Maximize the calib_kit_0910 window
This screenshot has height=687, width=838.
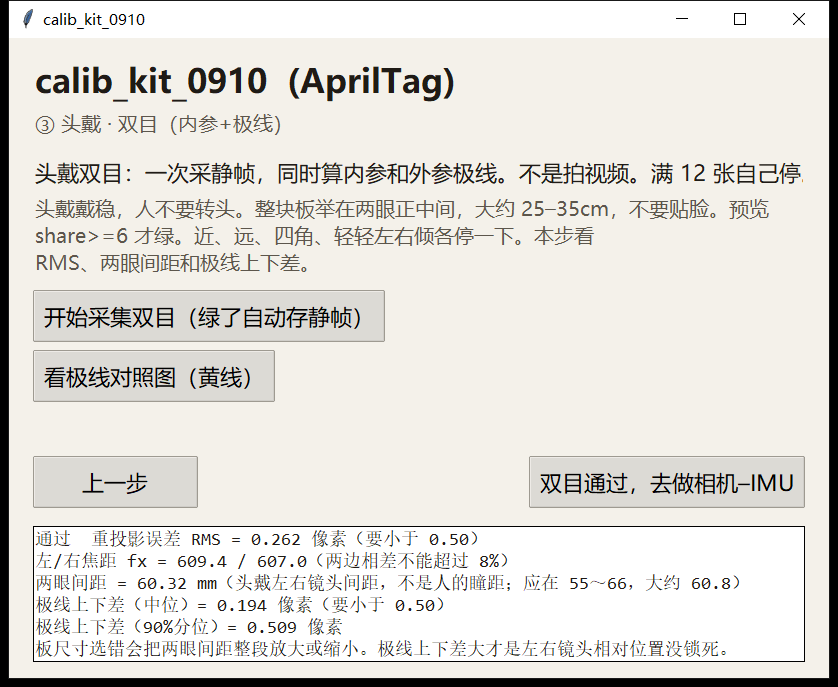(740, 19)
